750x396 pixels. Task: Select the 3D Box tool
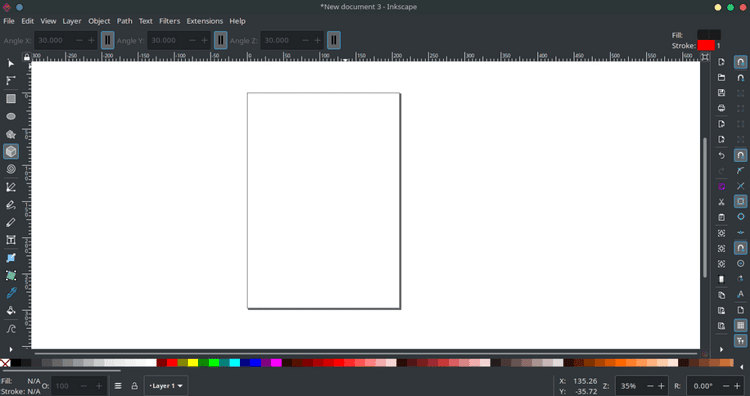coord(11,152)
